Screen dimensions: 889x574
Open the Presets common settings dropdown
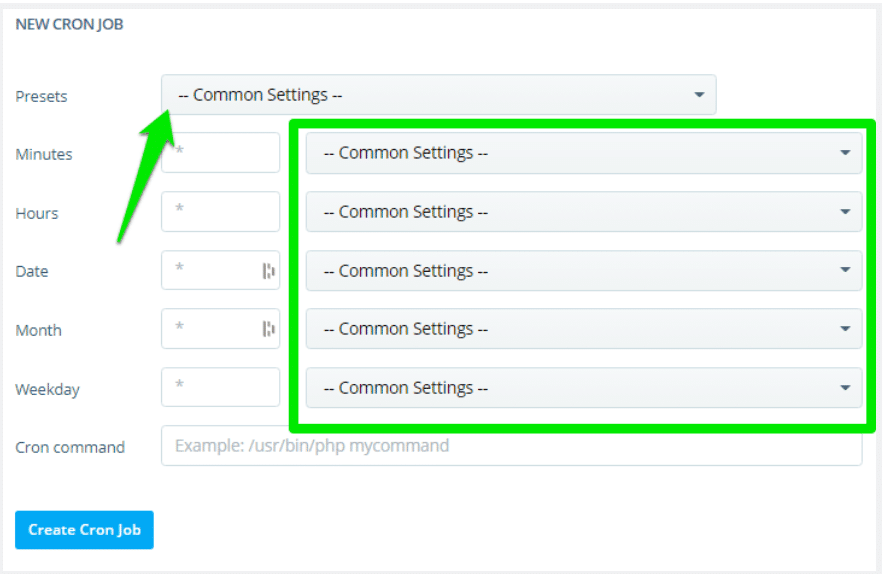[438, 95]
